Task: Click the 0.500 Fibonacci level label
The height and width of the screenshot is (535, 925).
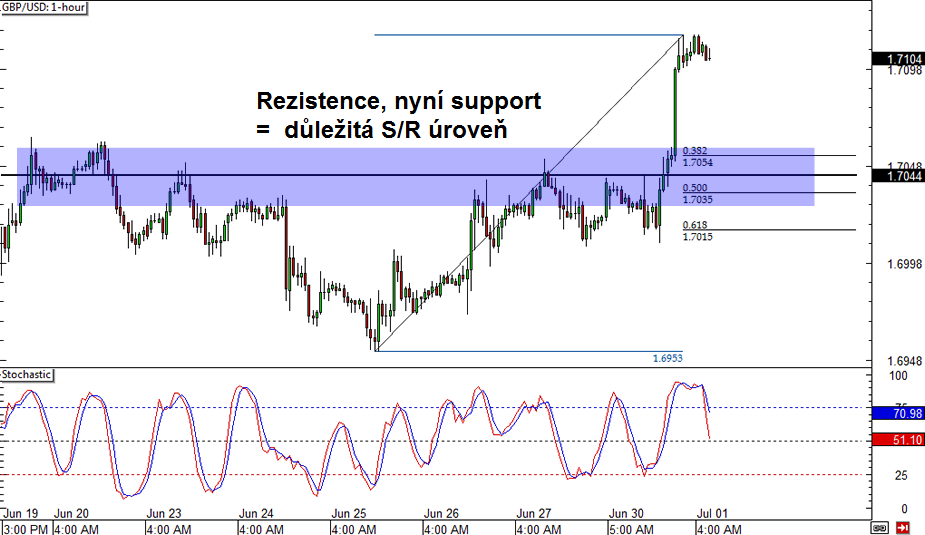Action: click(695, 188)
